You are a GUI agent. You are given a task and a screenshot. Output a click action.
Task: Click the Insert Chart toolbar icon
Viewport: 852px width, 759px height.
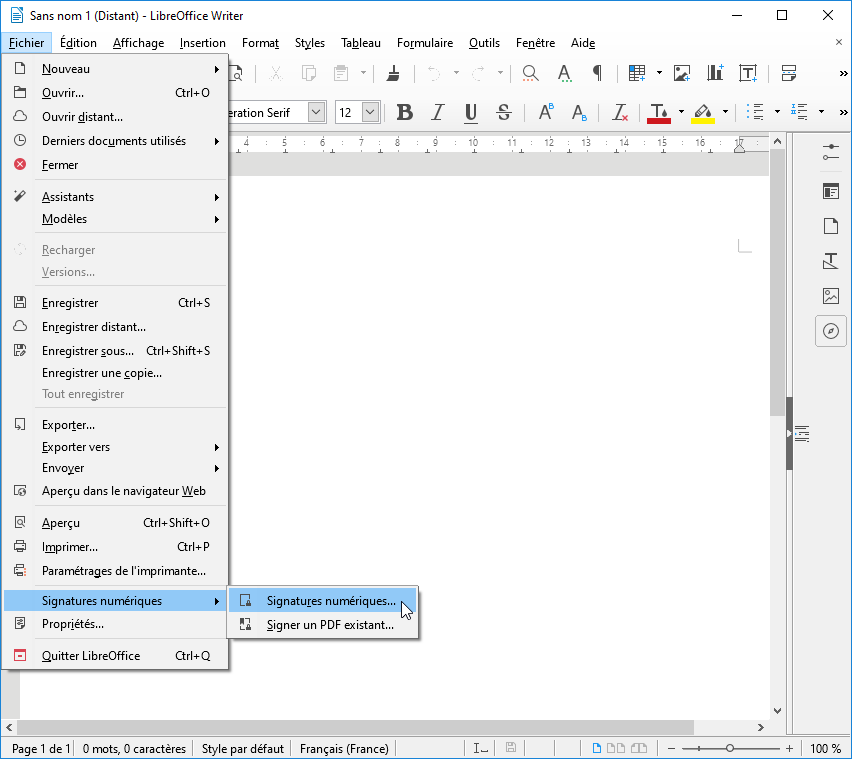(x=715, y=73)
